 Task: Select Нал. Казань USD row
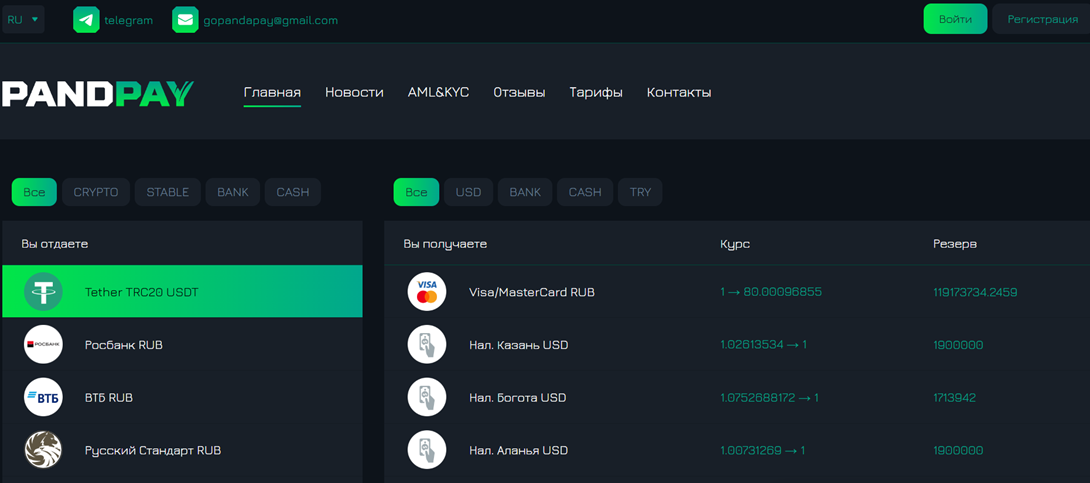coord(737,345)
